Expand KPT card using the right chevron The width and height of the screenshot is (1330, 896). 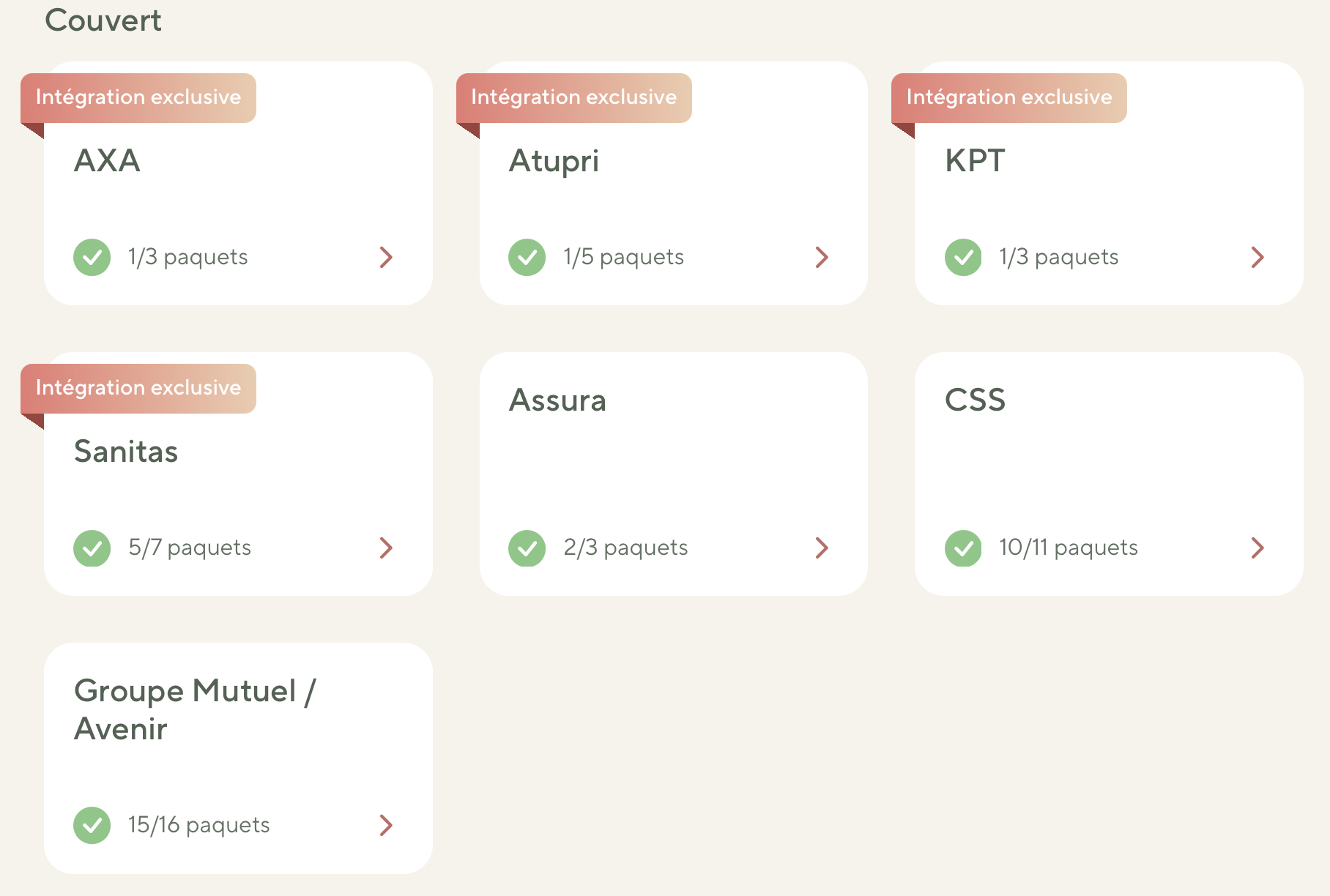tap(1257, 257)
